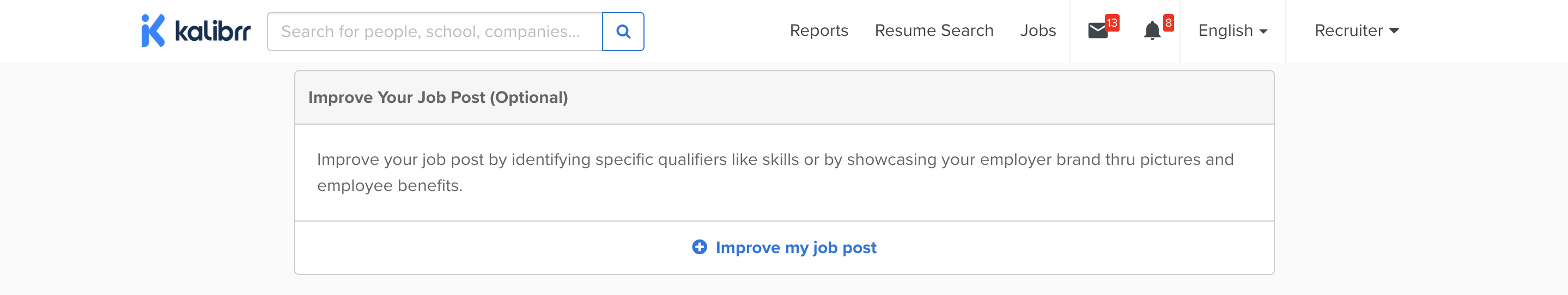
Task: Navigate to the Jobs menu item
Action: (1038, 31)
